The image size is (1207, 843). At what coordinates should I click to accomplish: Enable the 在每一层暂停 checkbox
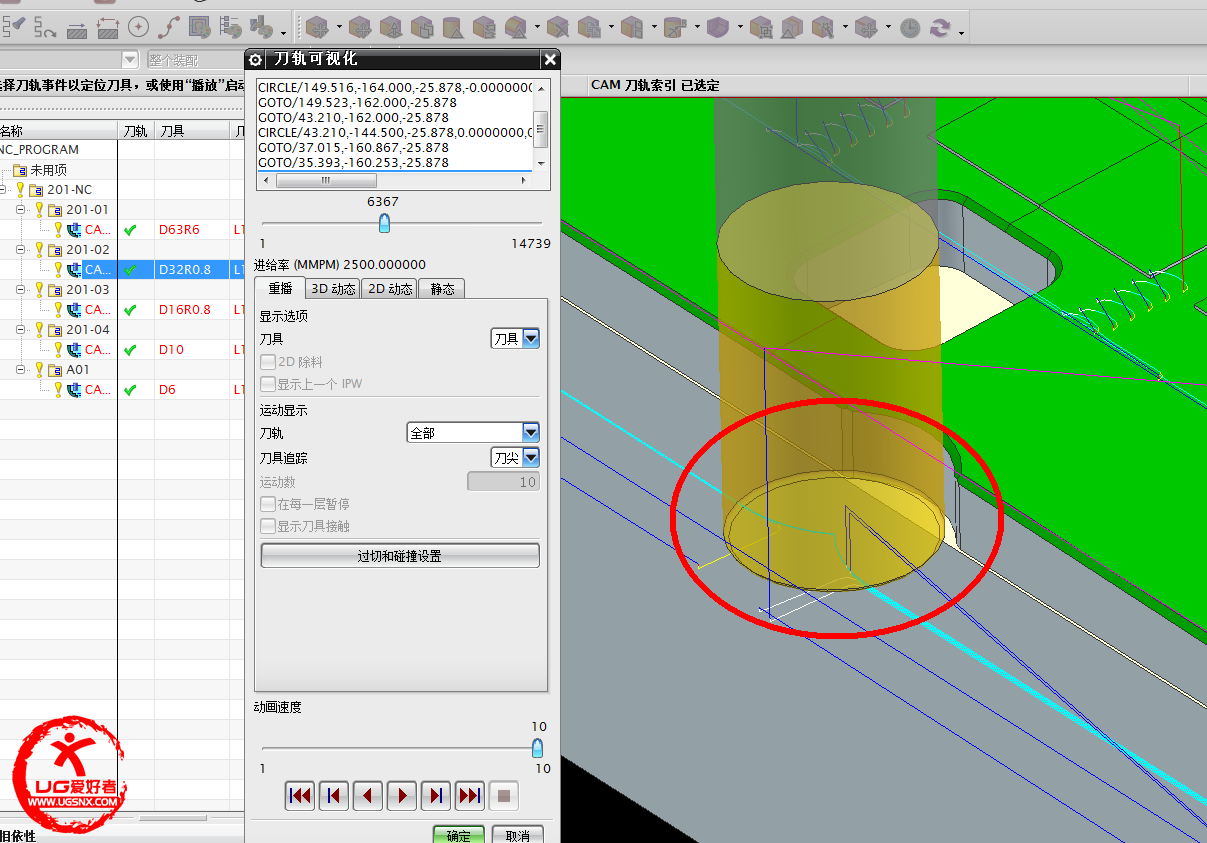point(268,504)
